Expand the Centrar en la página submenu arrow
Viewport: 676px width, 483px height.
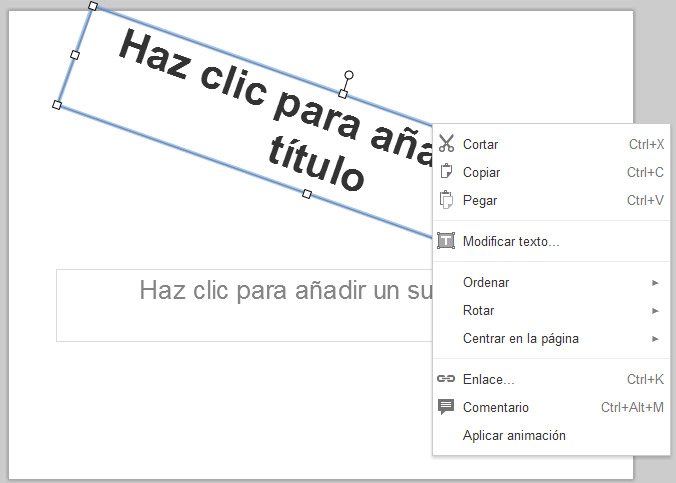[x=656, y=339]
